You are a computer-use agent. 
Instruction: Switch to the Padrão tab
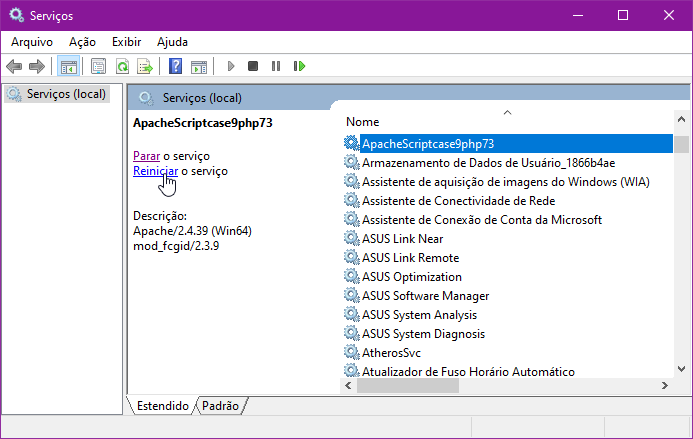220,406
